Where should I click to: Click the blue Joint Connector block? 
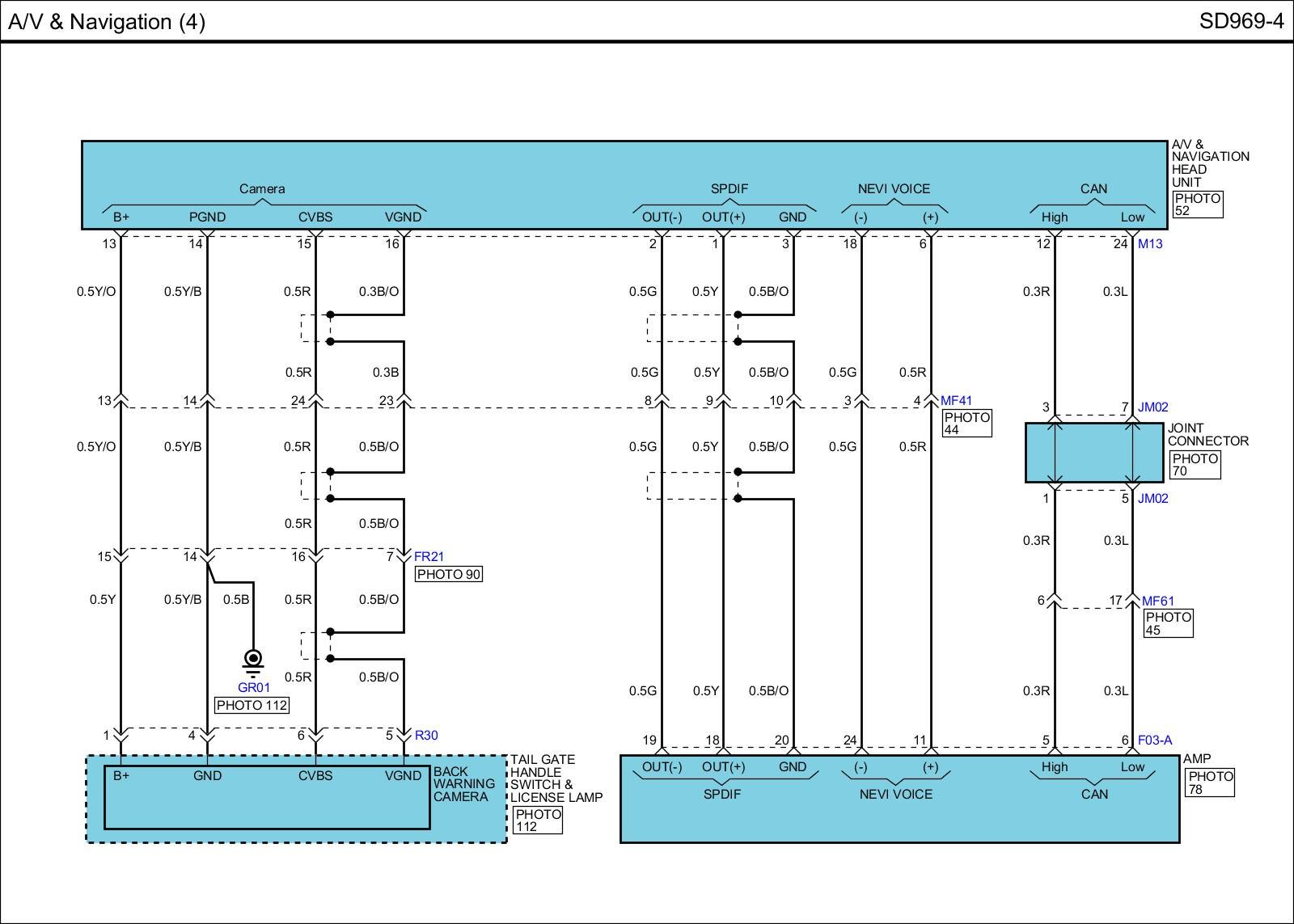click(1094, 453)
